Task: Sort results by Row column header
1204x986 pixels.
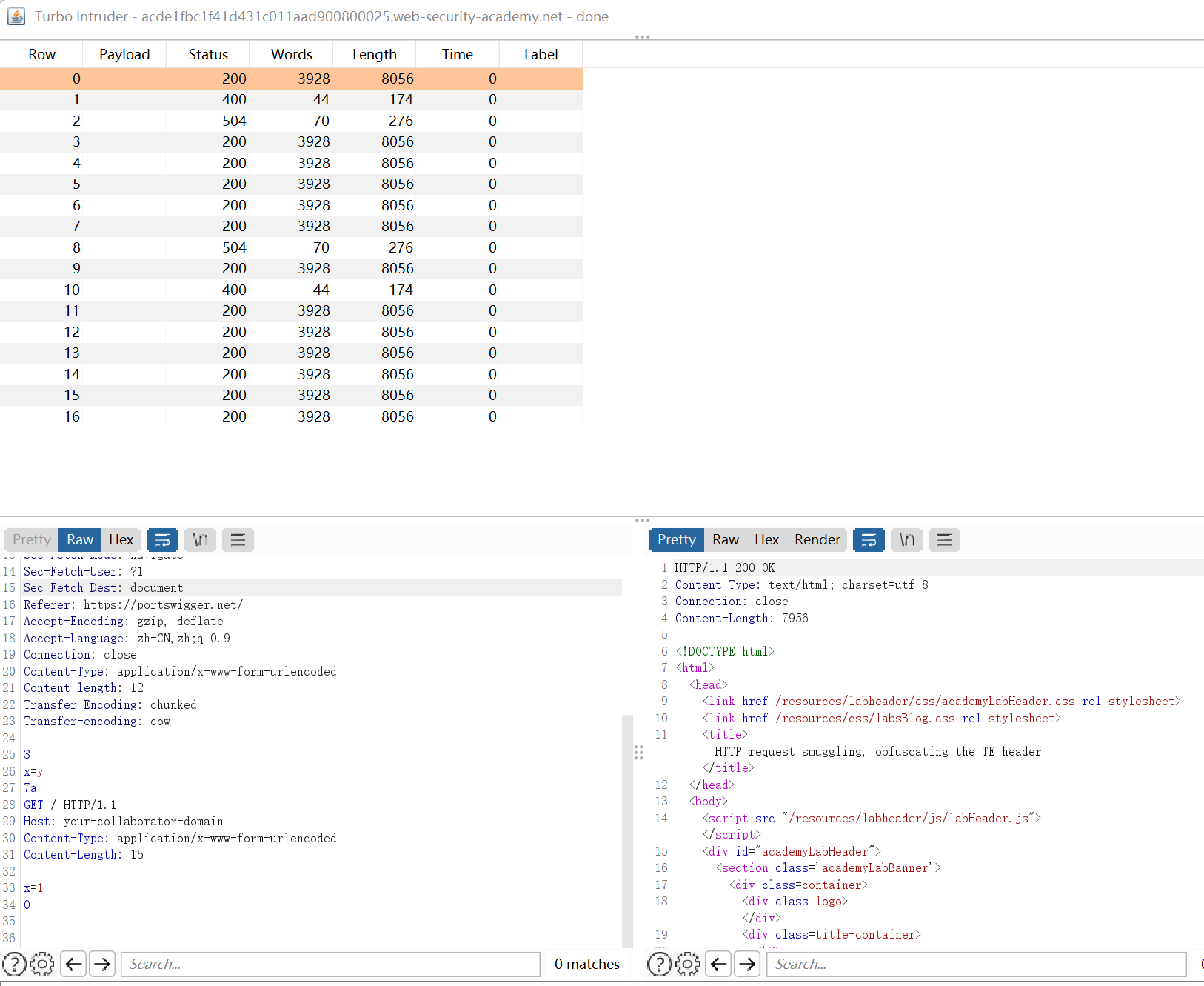Action: [x=41, y=54]
